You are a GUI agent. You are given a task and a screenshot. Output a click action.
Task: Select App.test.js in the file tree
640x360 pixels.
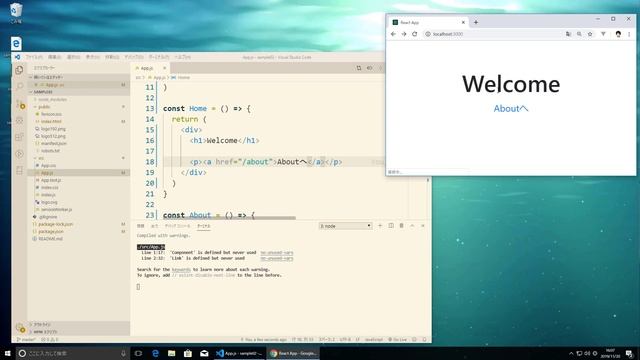[x=51, y=180]
